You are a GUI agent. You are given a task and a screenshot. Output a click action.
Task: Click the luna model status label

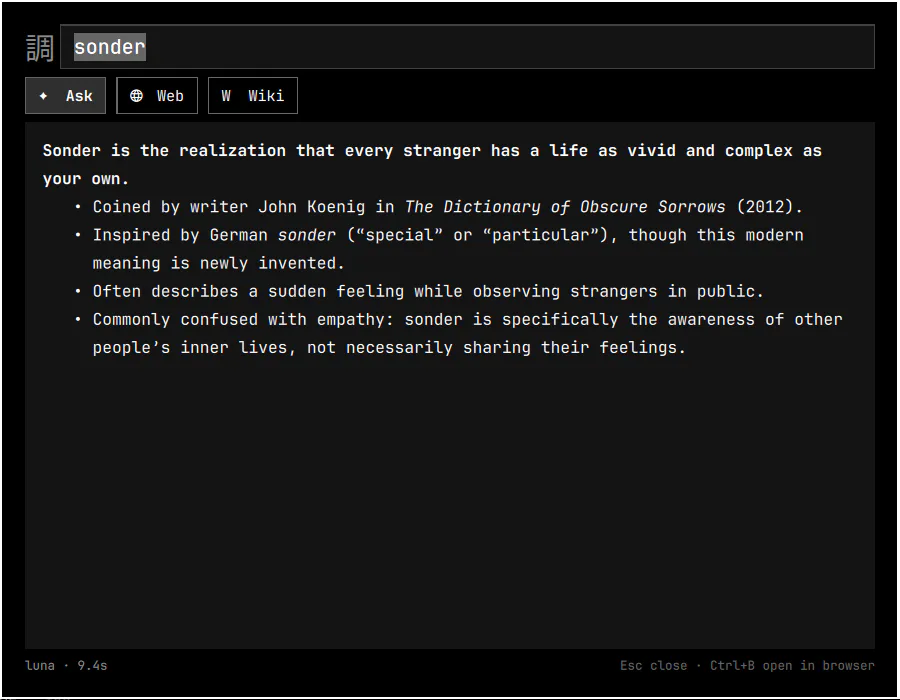point(40,666)
